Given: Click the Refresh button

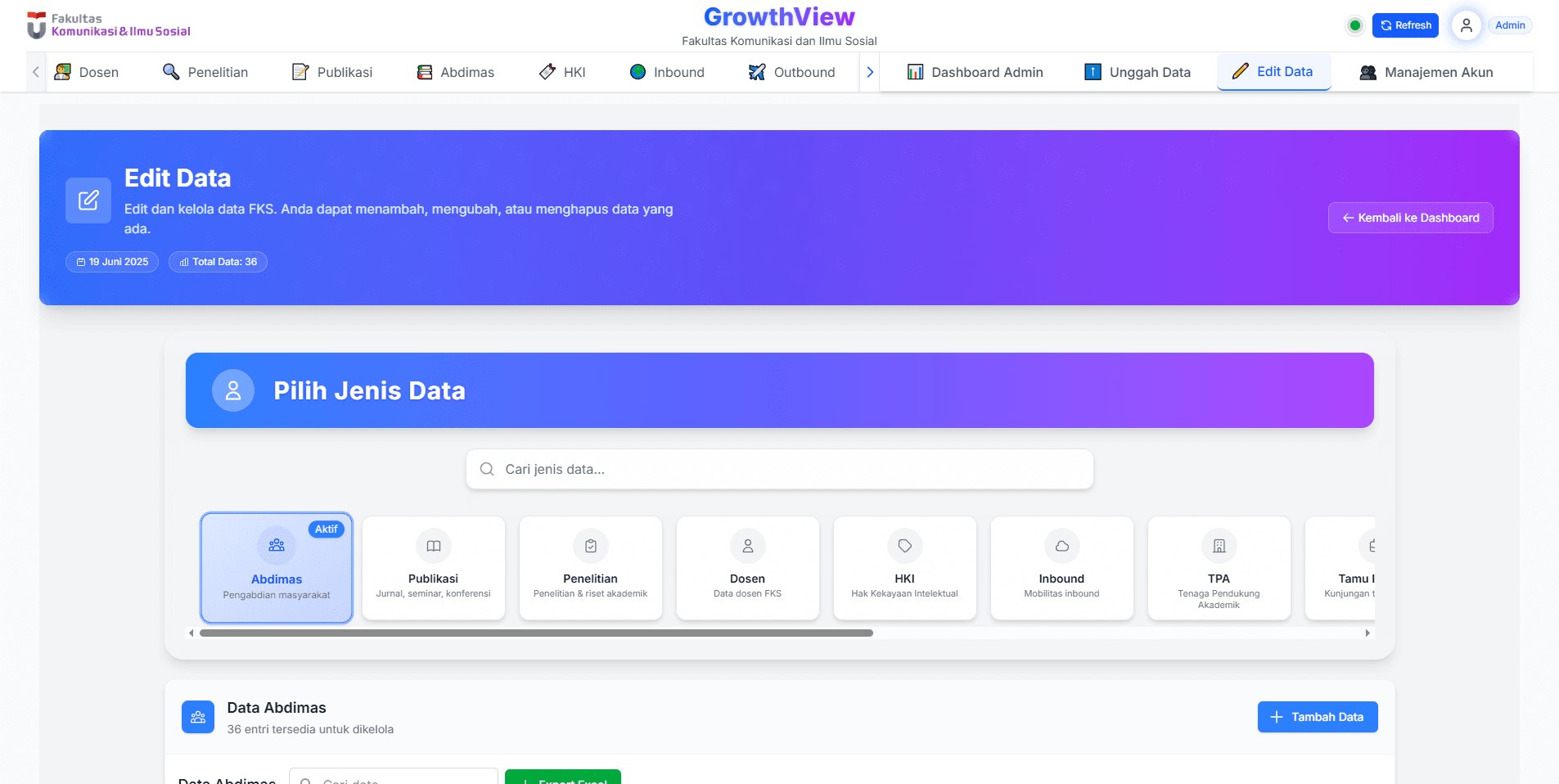Looking at the screenshot, I should coord(1405,25).
